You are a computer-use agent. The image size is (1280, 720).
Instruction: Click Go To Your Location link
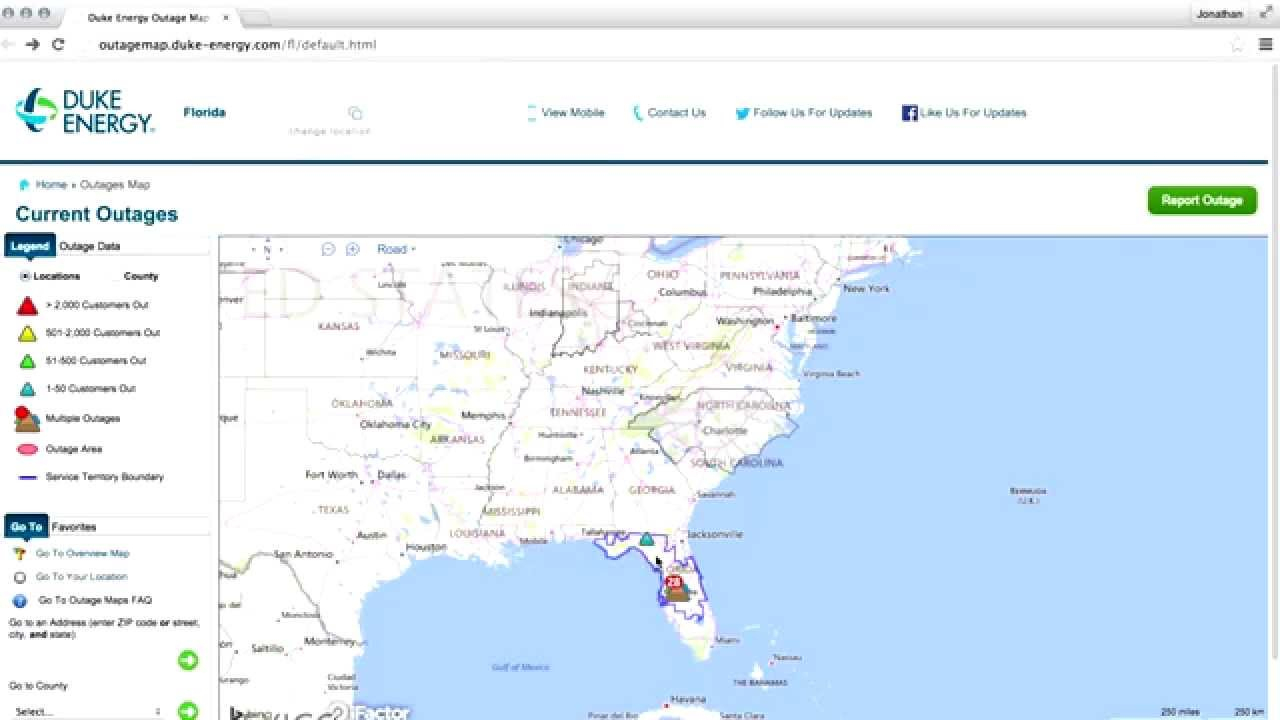(x=81, y=577)
